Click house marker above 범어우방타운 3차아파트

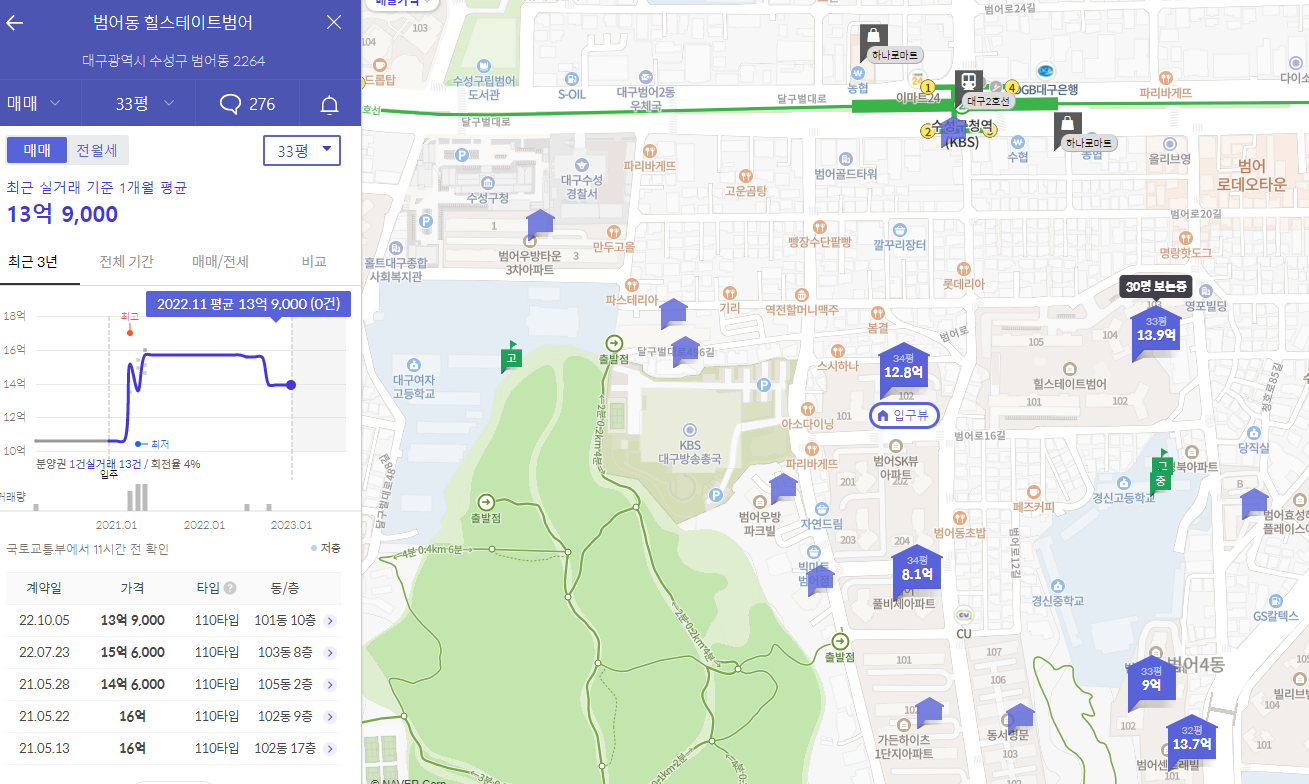tap(540, 224)
